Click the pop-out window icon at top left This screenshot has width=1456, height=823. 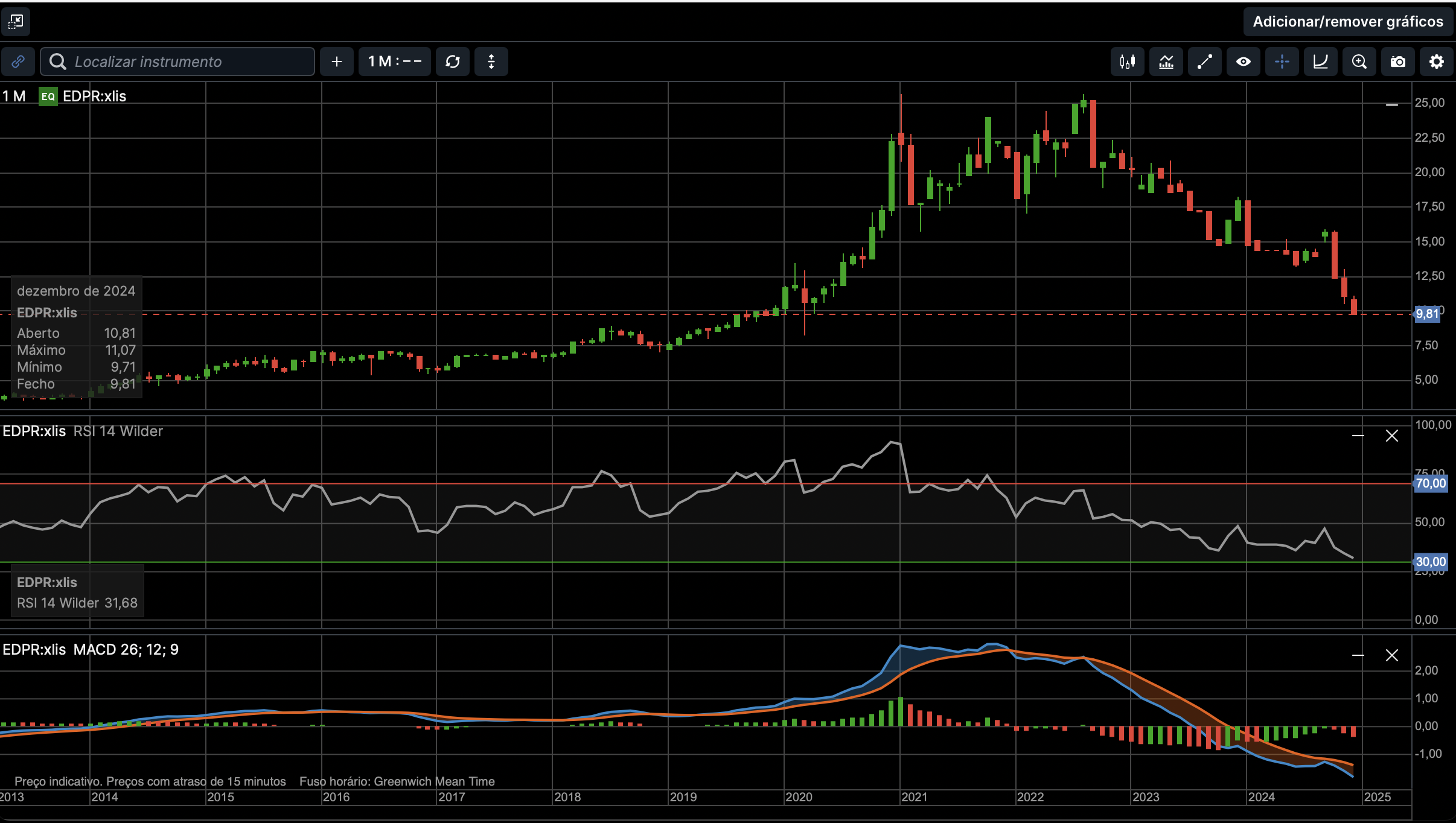click(x=16, y=22)
